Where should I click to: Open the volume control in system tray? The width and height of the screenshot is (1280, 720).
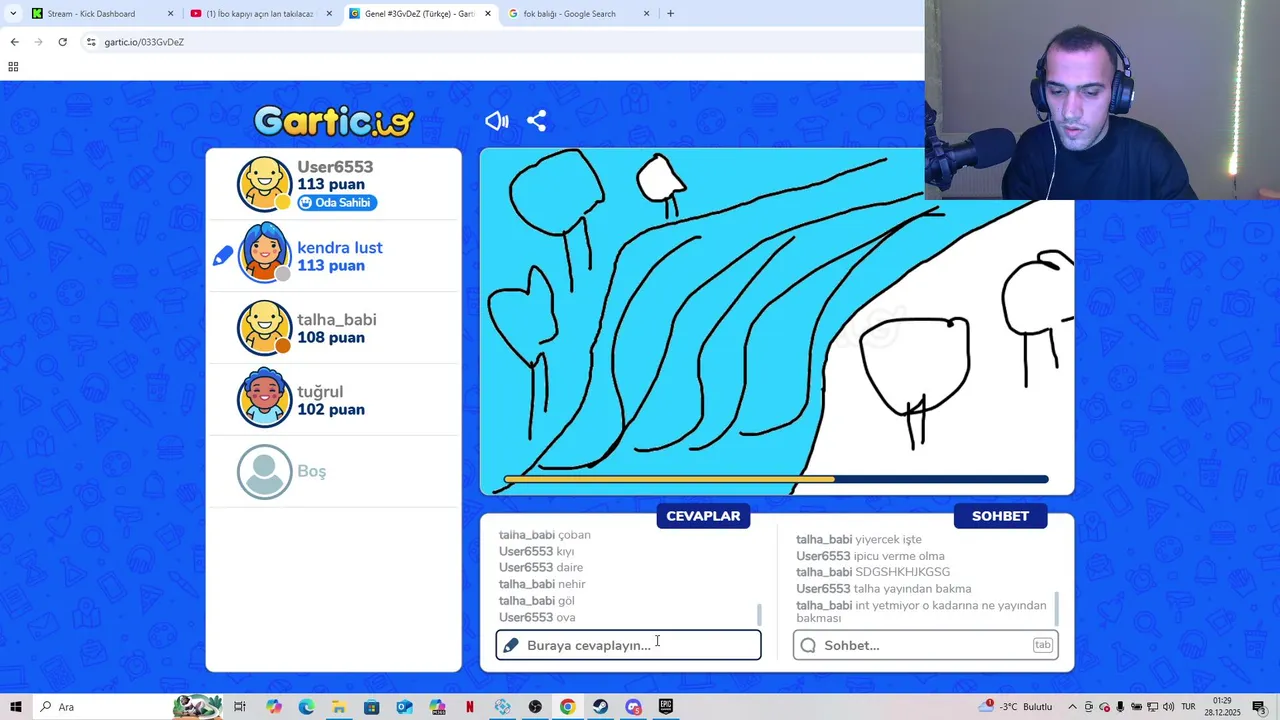point(1168,707)
